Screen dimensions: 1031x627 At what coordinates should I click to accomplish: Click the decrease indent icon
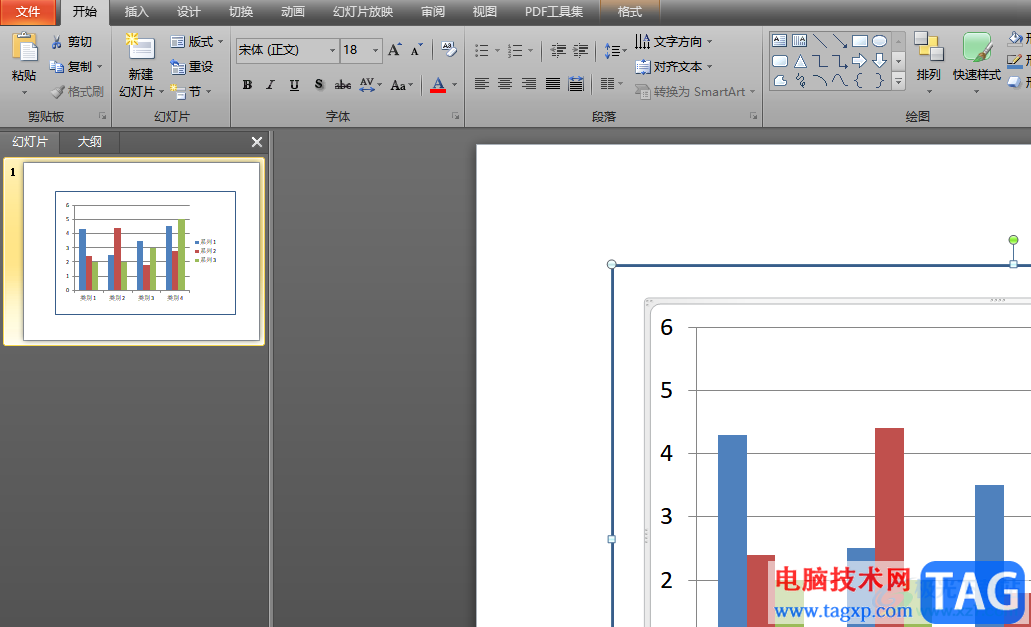tap(558, 50)
